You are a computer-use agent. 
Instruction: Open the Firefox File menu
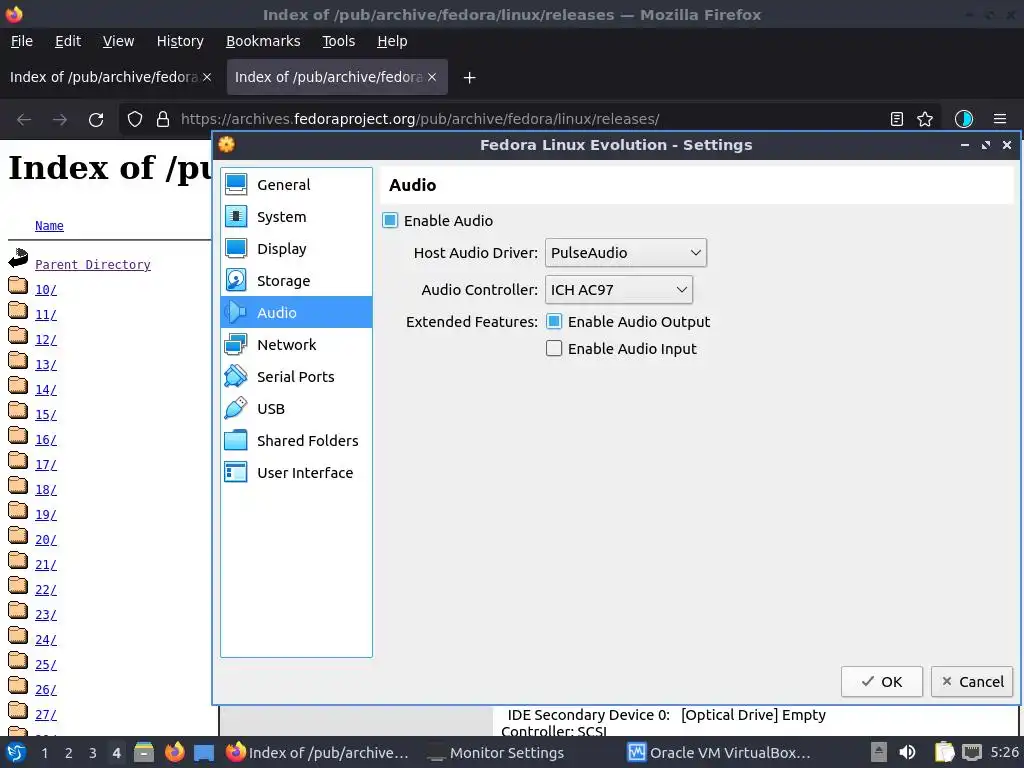(x=22, y=41)
